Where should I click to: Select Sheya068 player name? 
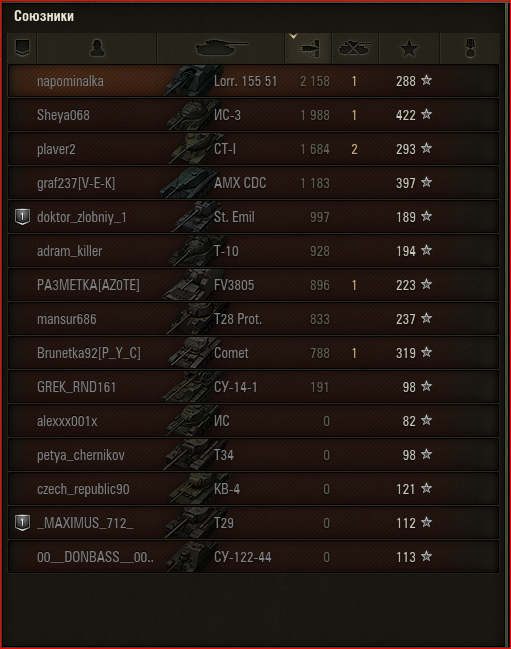click(63, 115)
